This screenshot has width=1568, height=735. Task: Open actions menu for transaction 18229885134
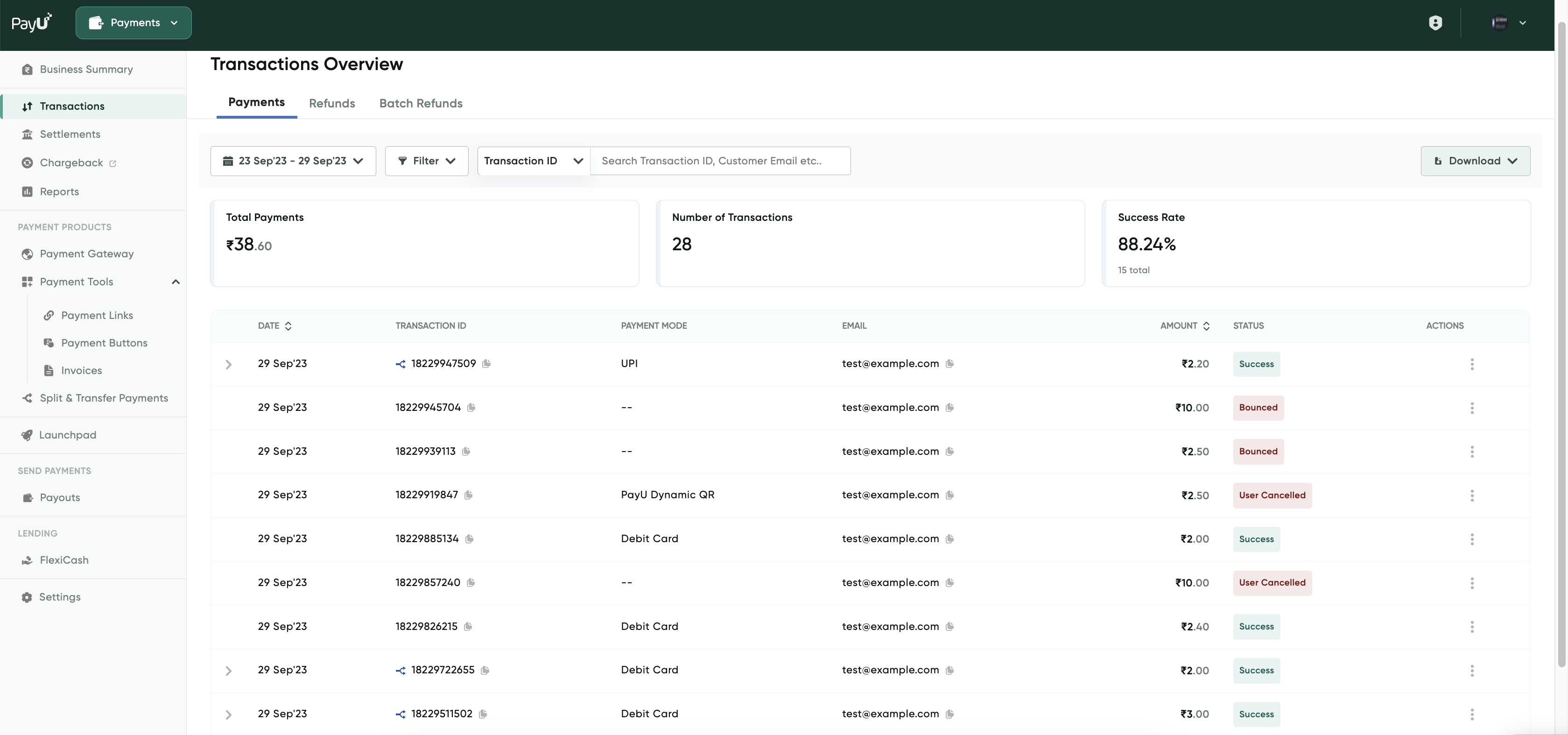(x=1472, y=539)
